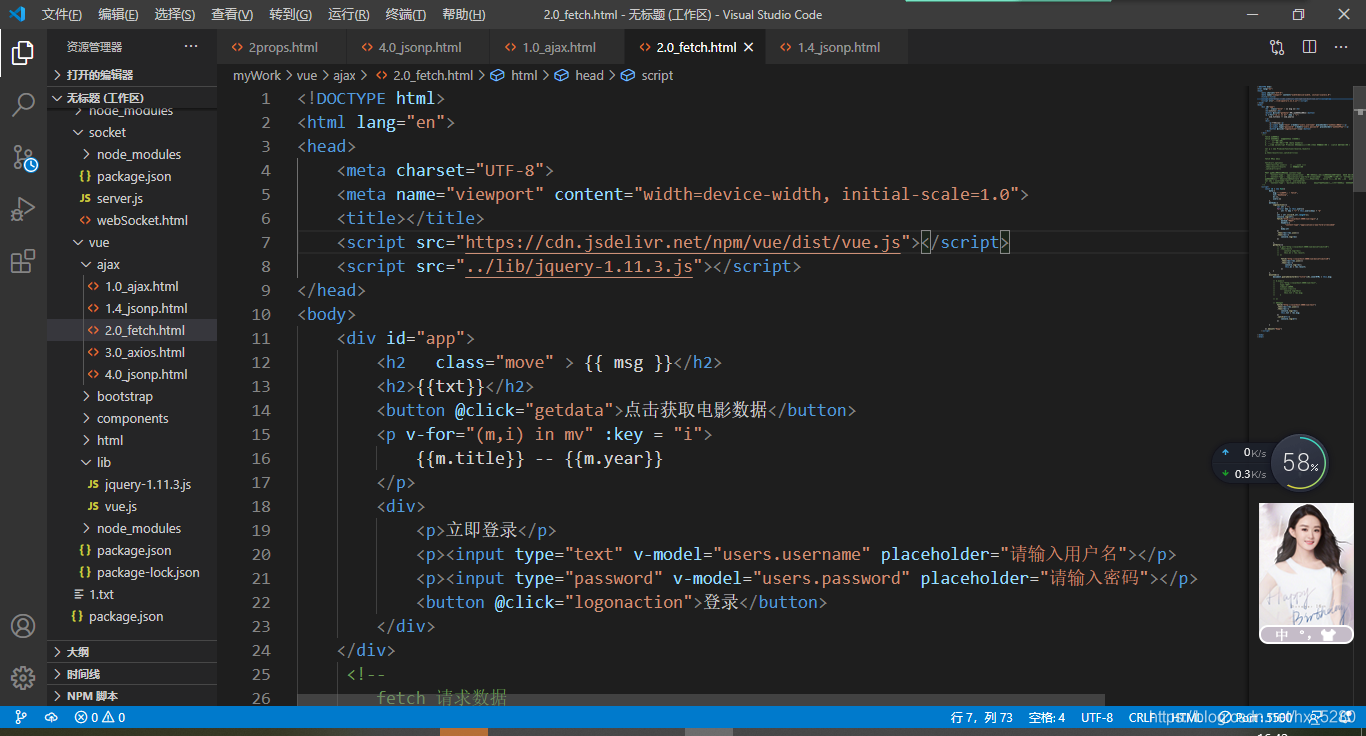This screenshot has width=1366, height=736.
Task: Click the script symbol icon in breadcrumb
Action: click(x=628, y=75)
